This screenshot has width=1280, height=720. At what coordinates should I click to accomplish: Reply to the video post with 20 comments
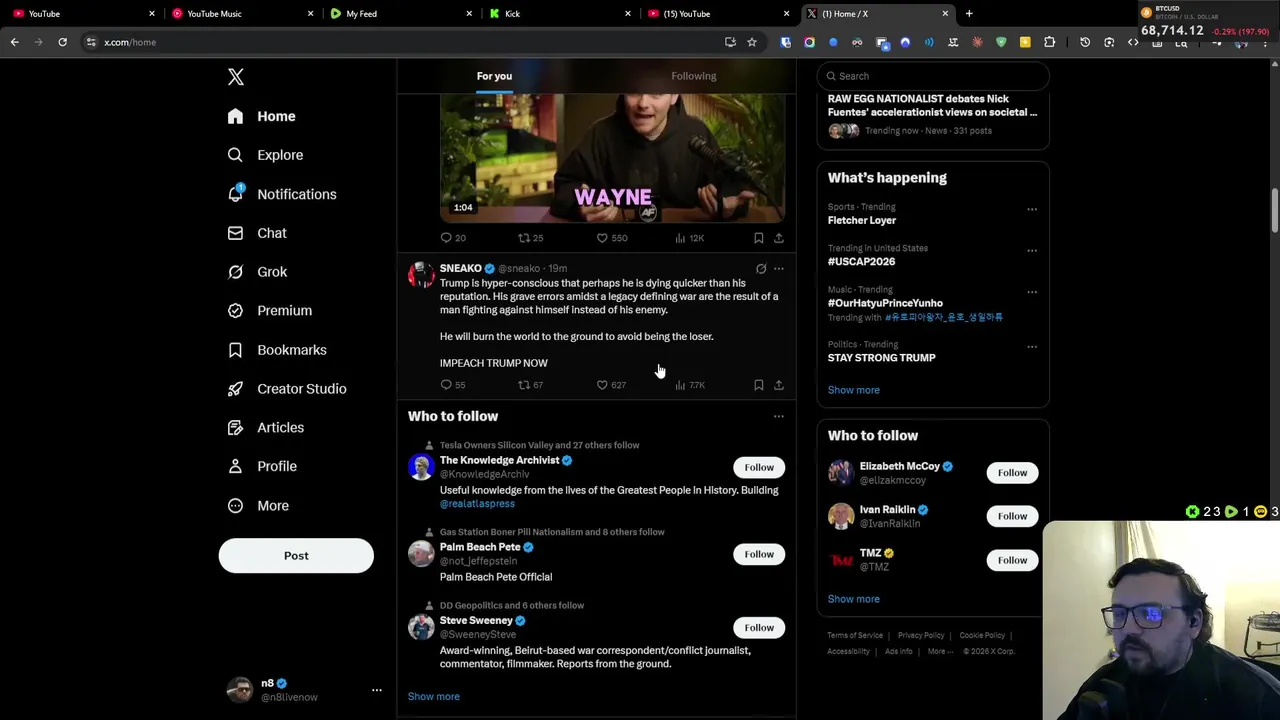453,238
